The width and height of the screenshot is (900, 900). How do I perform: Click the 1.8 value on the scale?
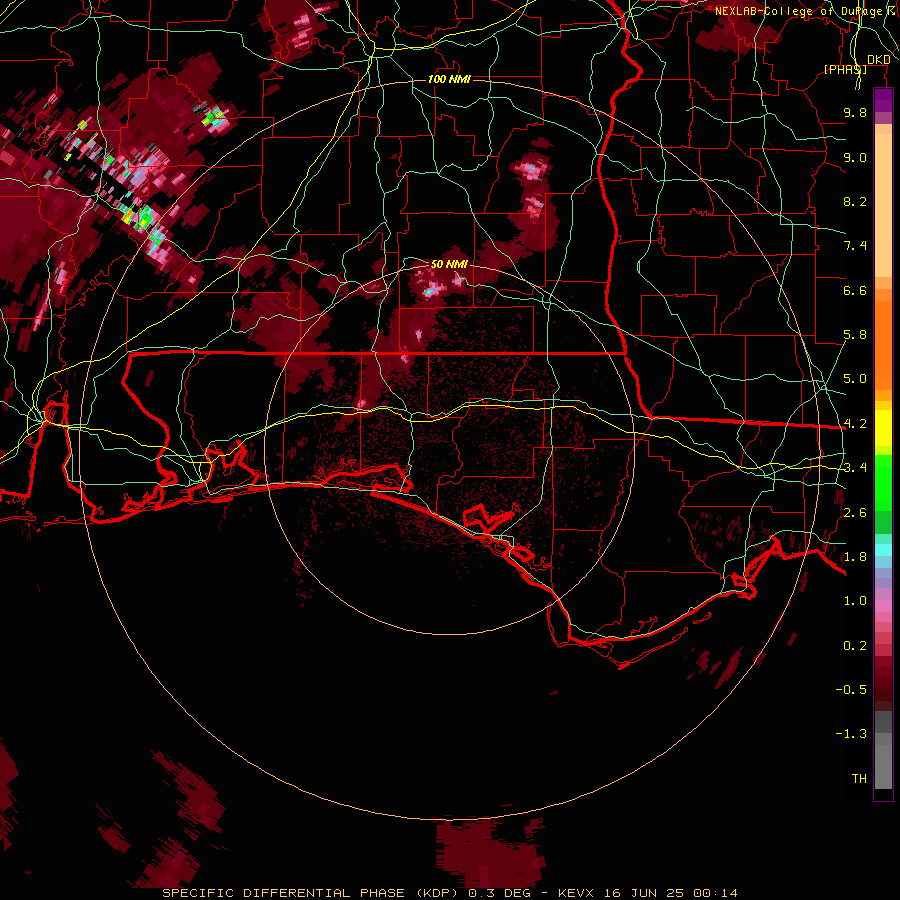tap(855, 557)
